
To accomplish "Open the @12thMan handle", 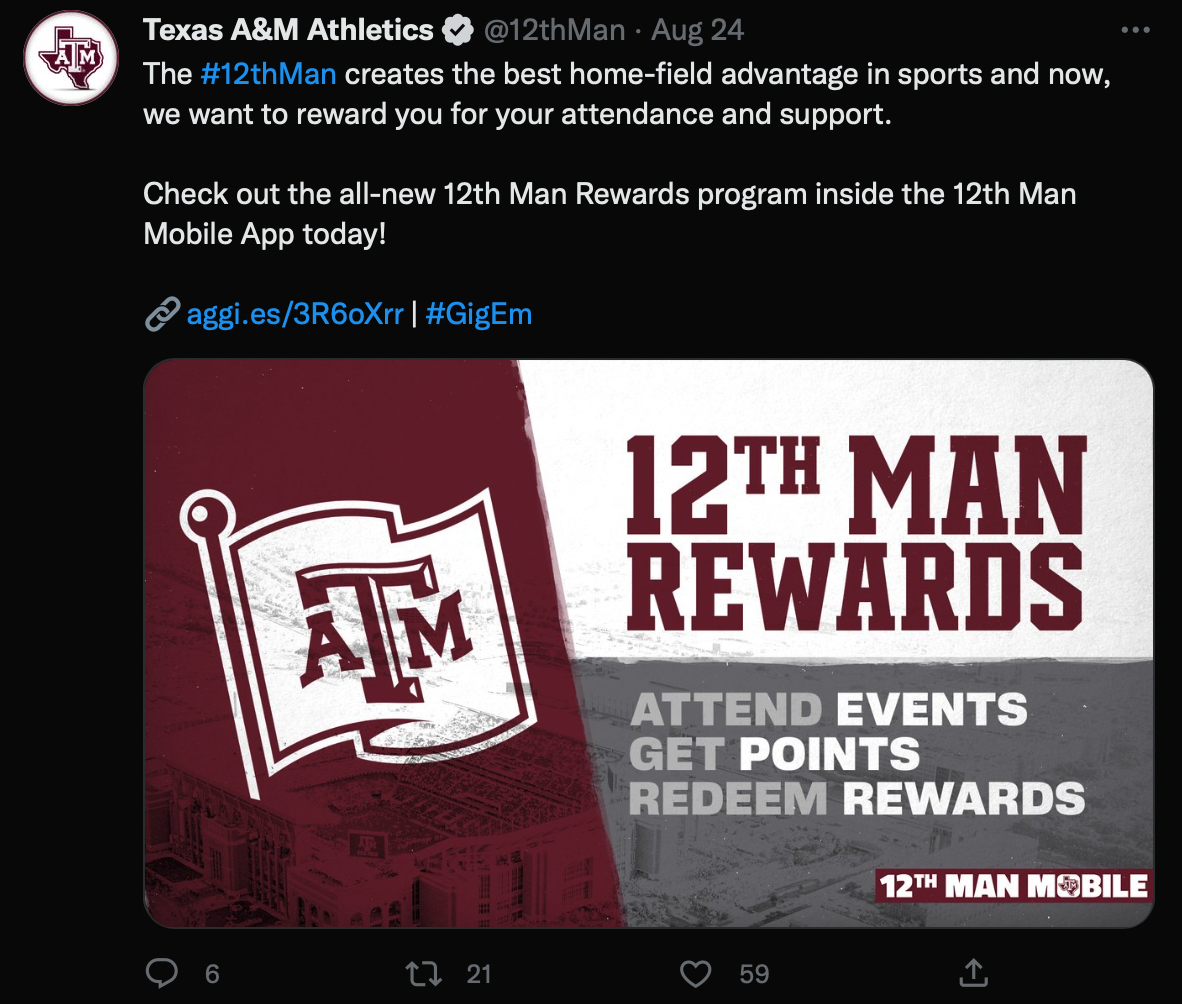I will click(x=554, y=30).
